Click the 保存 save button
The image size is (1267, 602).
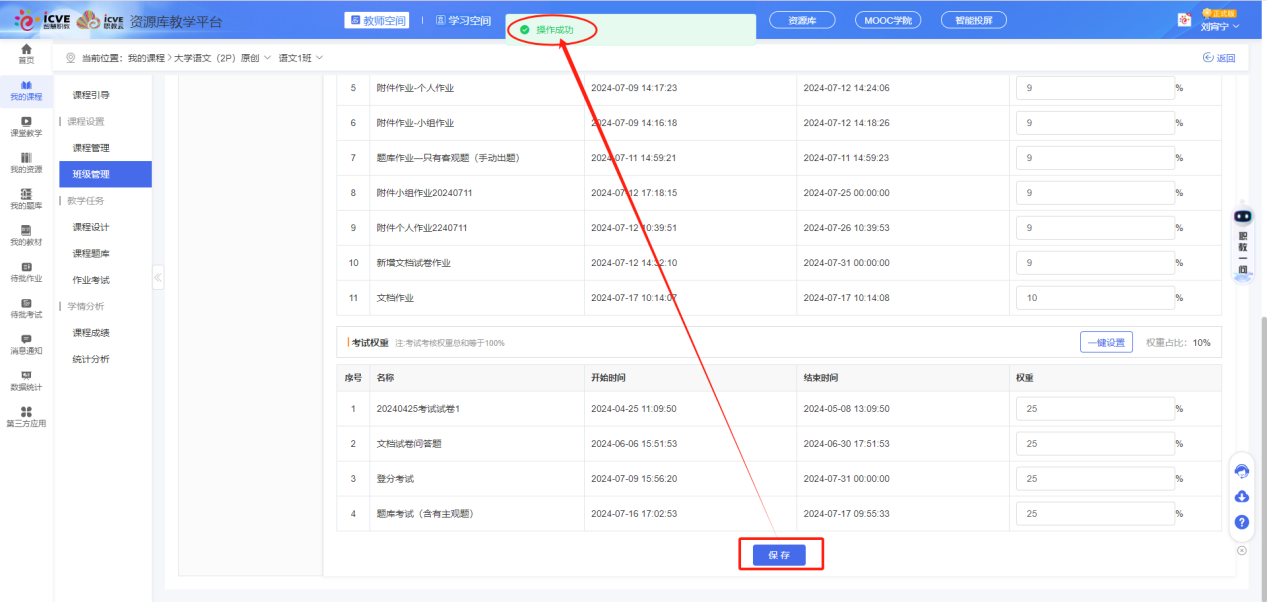point(780,554)
